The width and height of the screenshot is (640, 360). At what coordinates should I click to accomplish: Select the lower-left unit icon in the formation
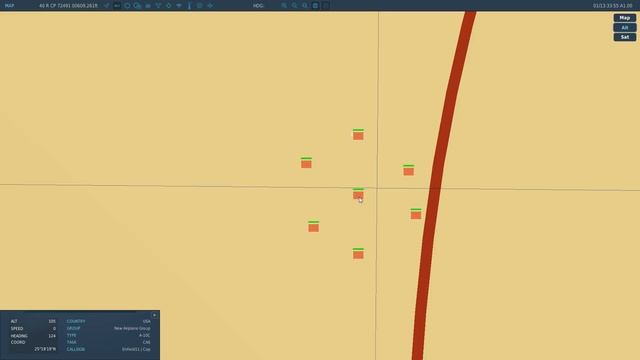313,226
